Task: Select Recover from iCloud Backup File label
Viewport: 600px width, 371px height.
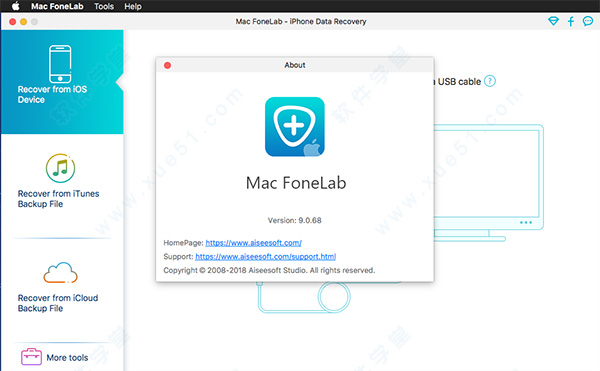Action: coord(58,303)
